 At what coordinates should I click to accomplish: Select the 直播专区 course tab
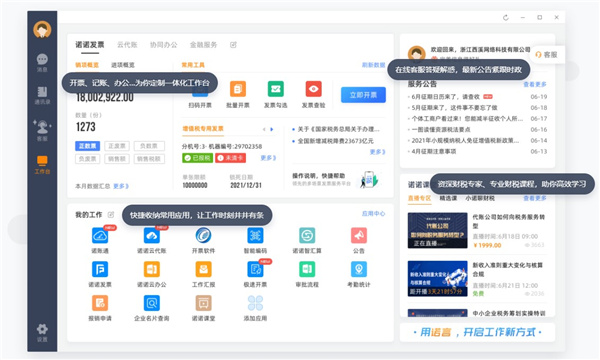tap(419, 198)
